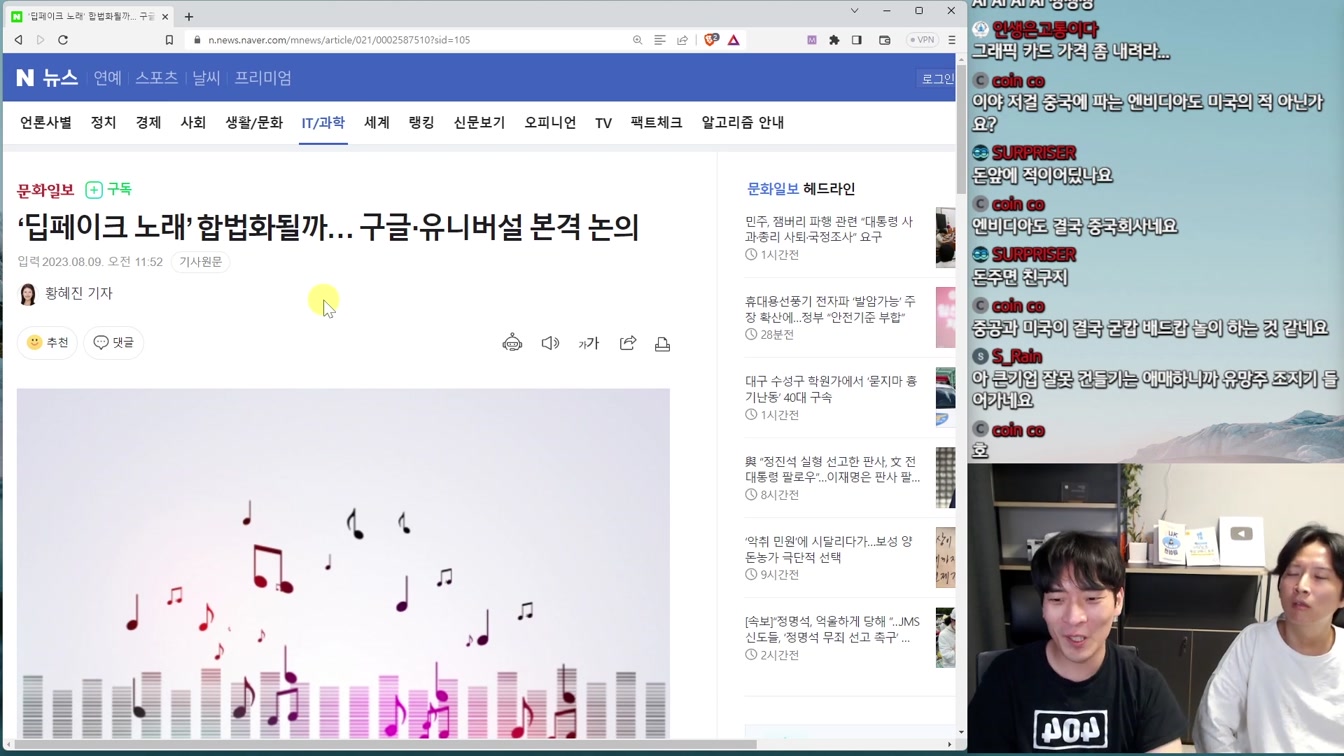Select the 생활/문화 menu tab
The height and width of the screenshot is (756, 1344).
[254, 122]
